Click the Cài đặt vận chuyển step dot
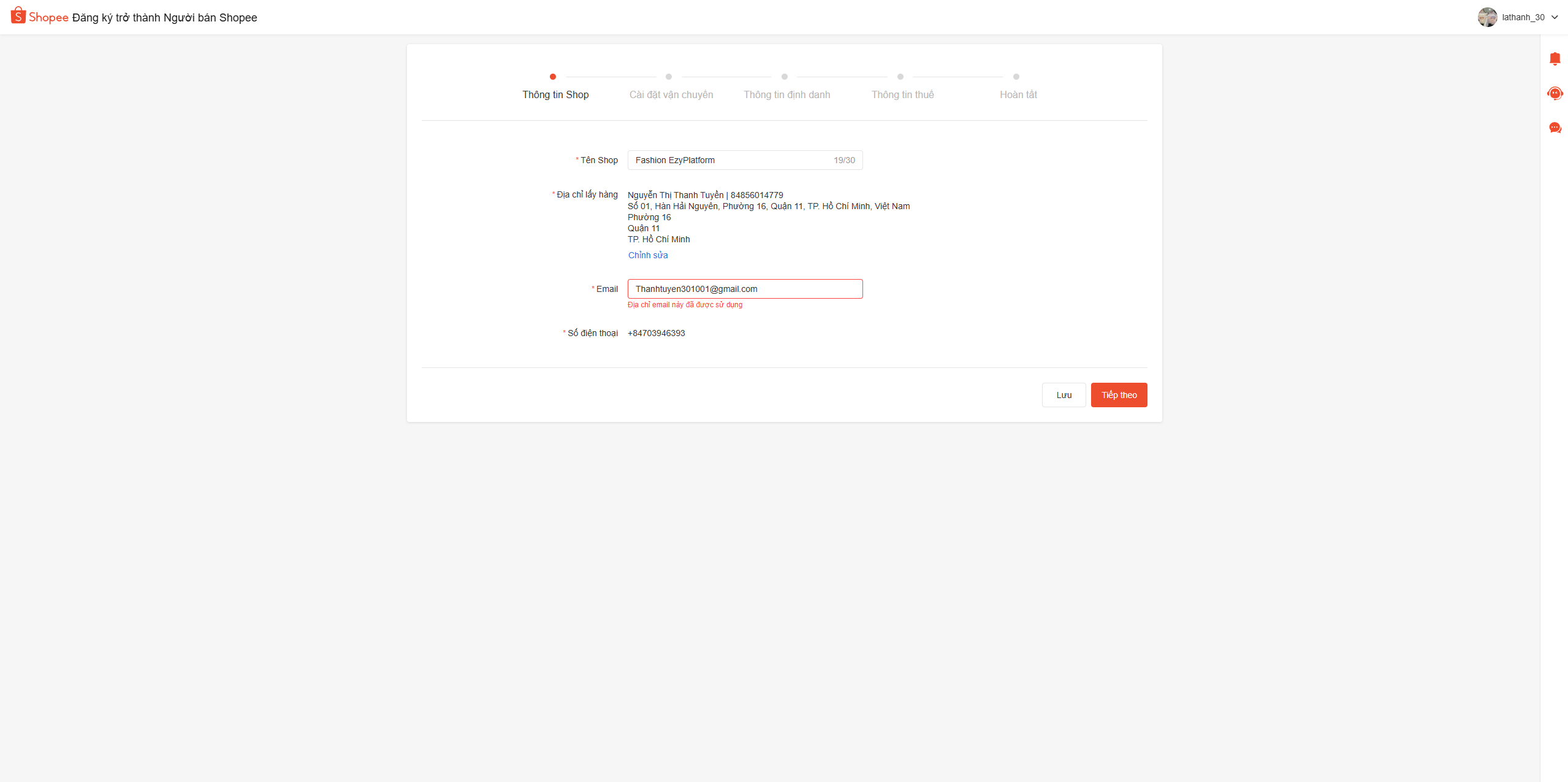The width and height of the screenshot is (1568, 782). (669, 77)
